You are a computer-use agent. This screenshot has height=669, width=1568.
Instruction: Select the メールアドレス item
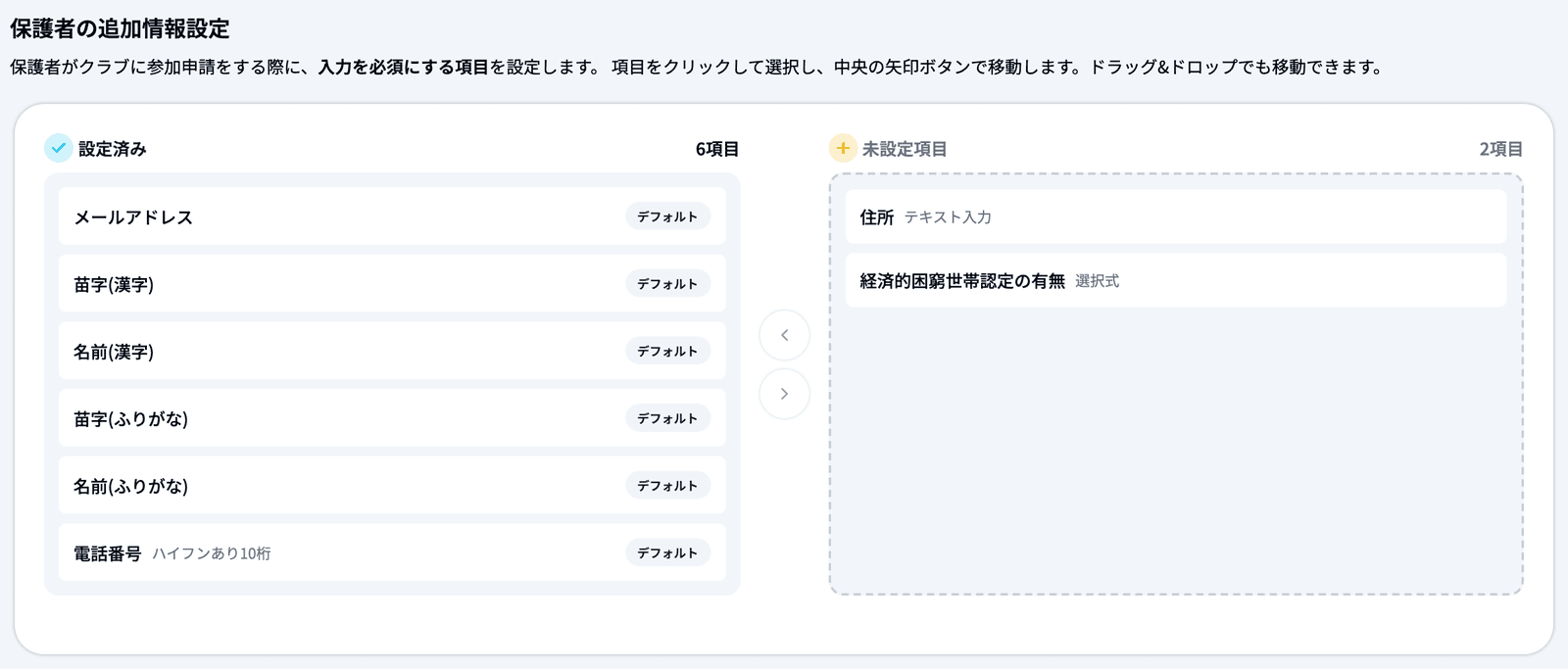(x=392, y=216)
